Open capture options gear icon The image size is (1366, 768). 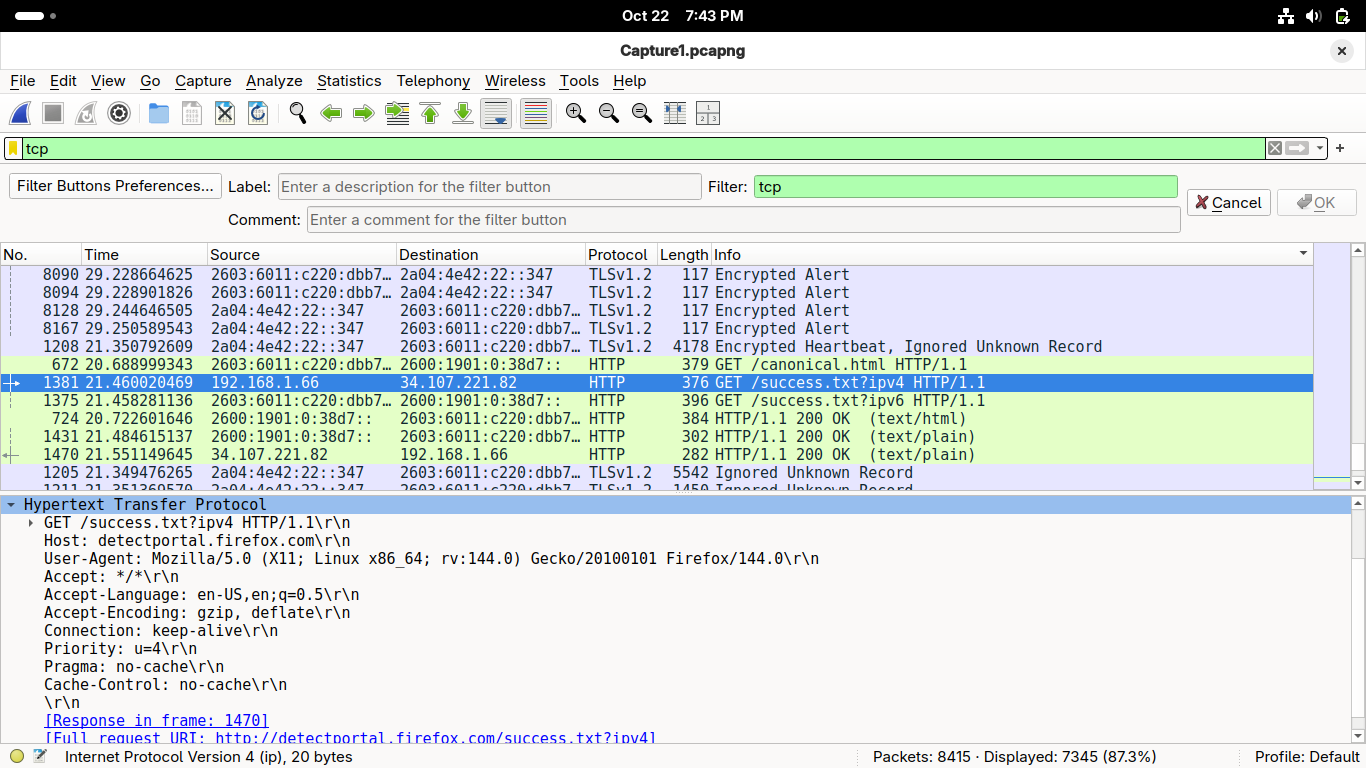119,114
